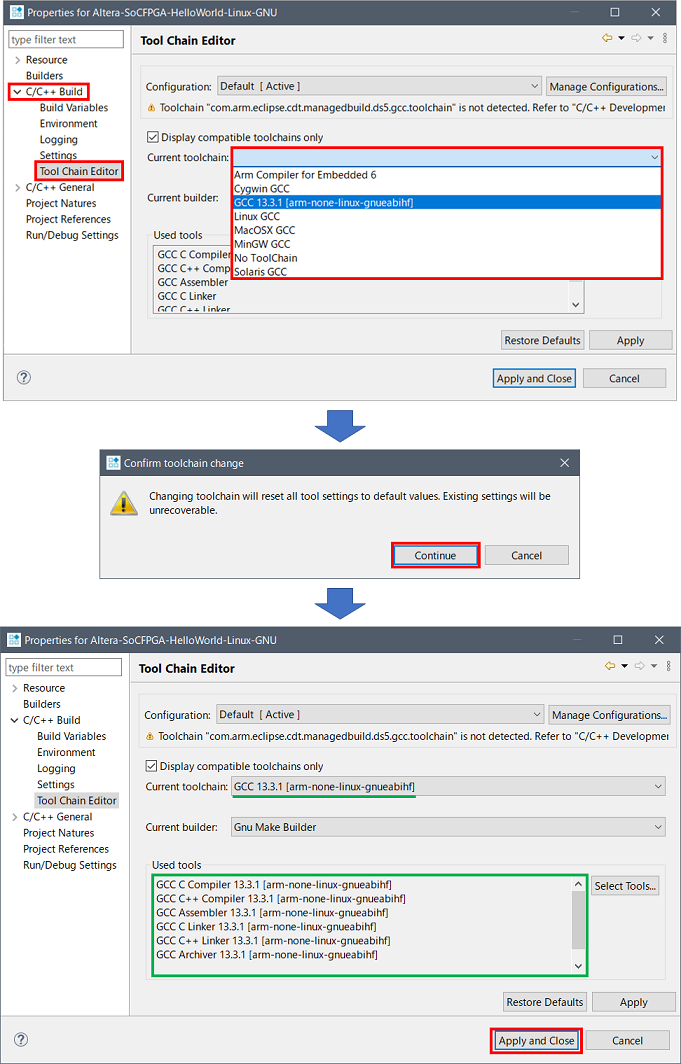
Task: Collapse C/C++ Build tree node in top window
Action: click(17, 92)
